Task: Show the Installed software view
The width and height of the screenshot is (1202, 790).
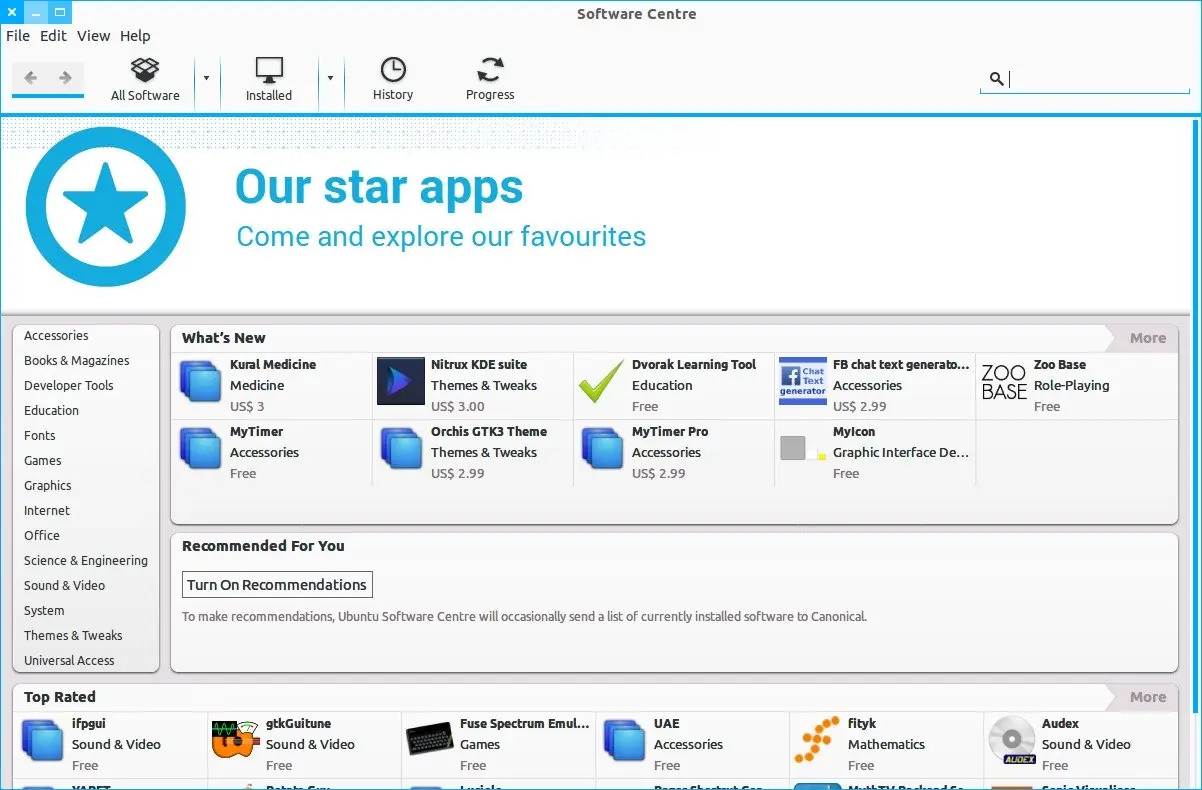Action: 269,79
